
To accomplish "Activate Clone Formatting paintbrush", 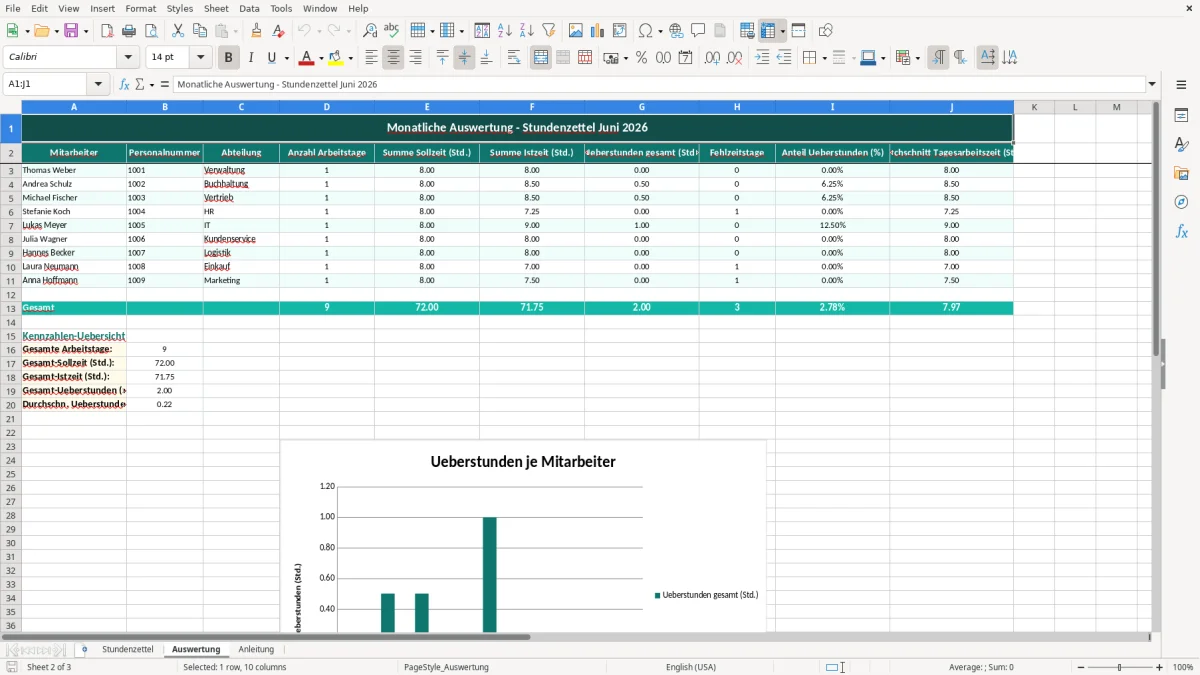I will pyautogui.click(x=257, y=31).
